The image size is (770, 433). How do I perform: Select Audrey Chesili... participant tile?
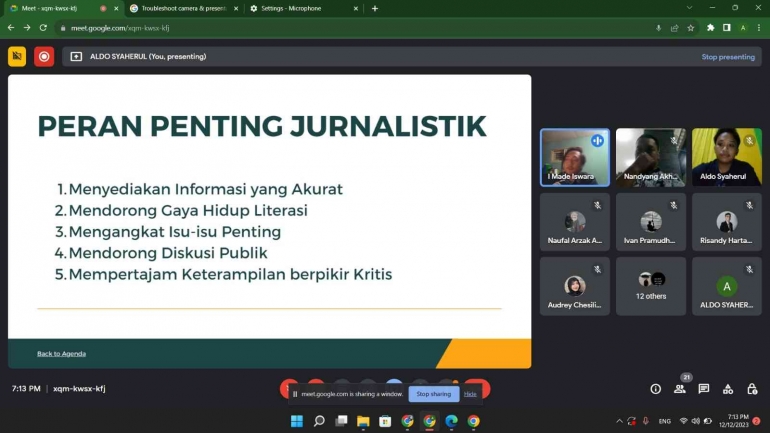(x=575, y=286)
